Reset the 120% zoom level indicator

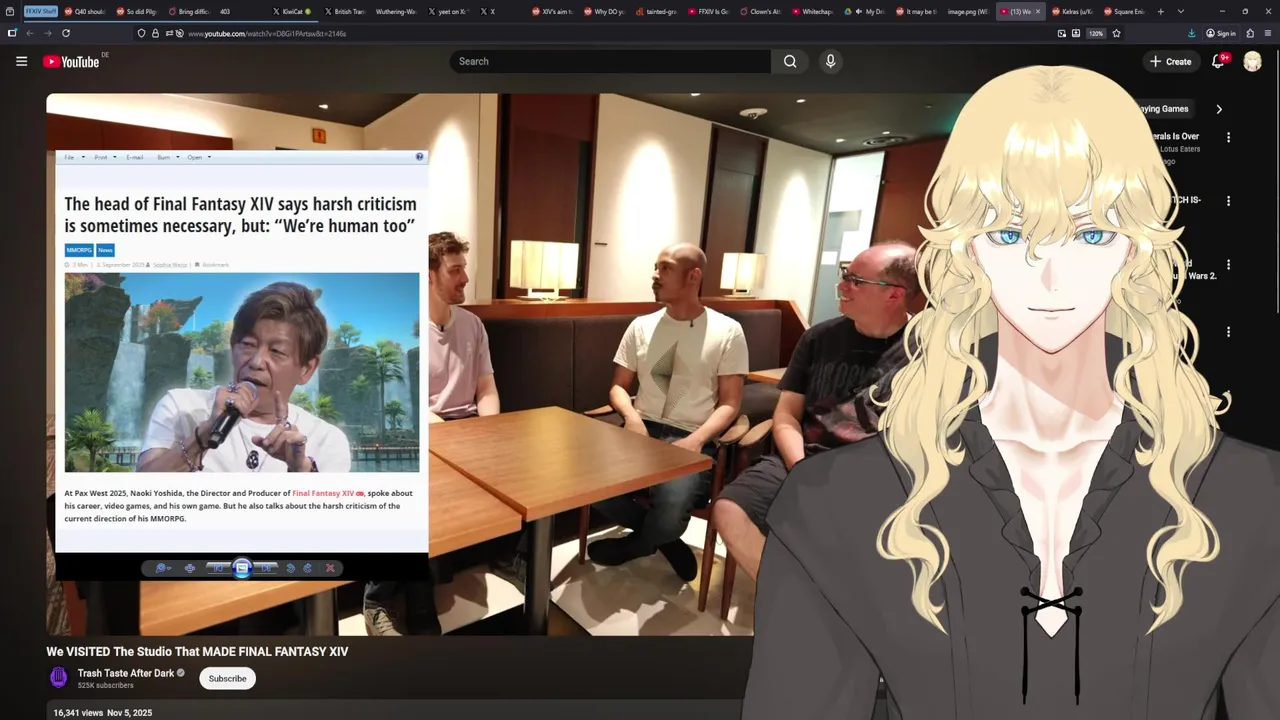click(x=1096, y=33)
